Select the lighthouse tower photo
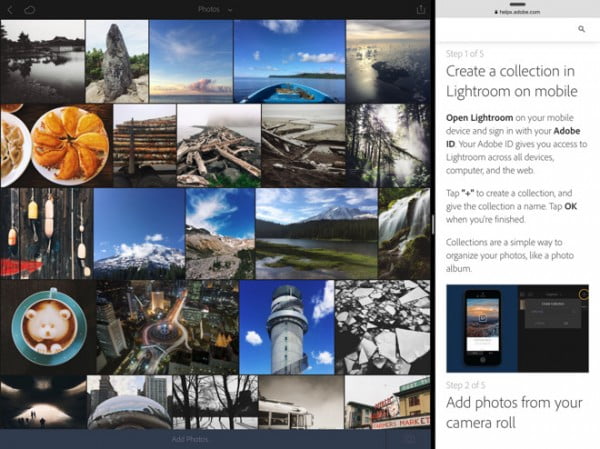The image size is (600, 449). [286, 327]
